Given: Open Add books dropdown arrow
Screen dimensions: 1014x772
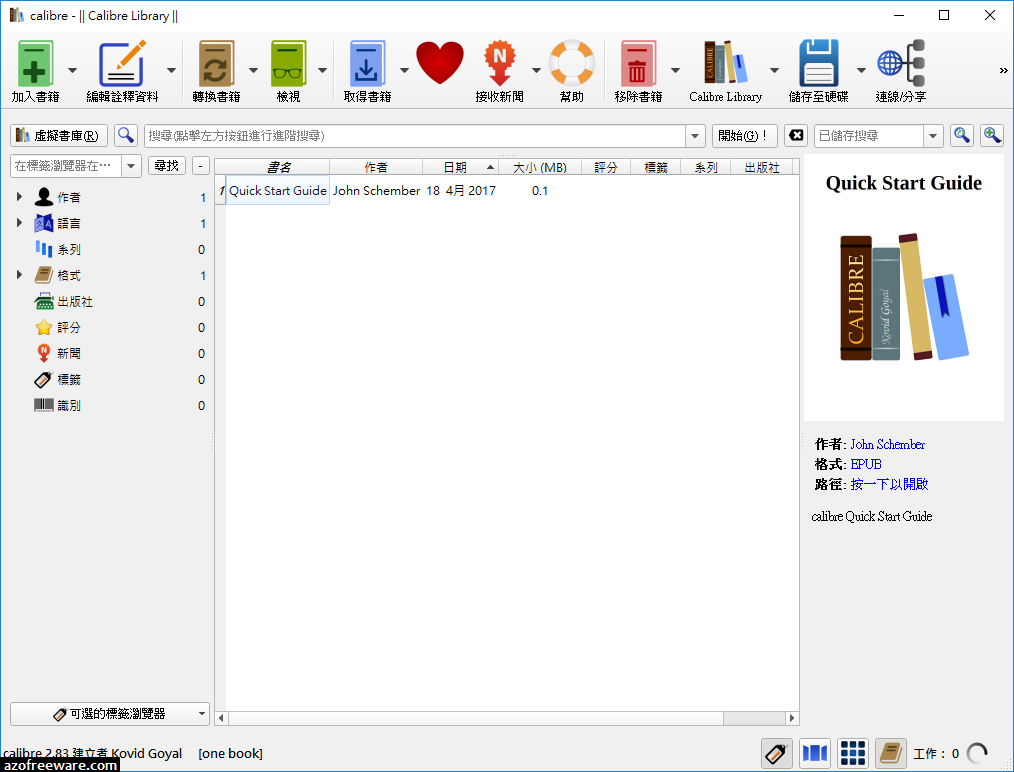Looking at the screenshot, I should (72, 70).
